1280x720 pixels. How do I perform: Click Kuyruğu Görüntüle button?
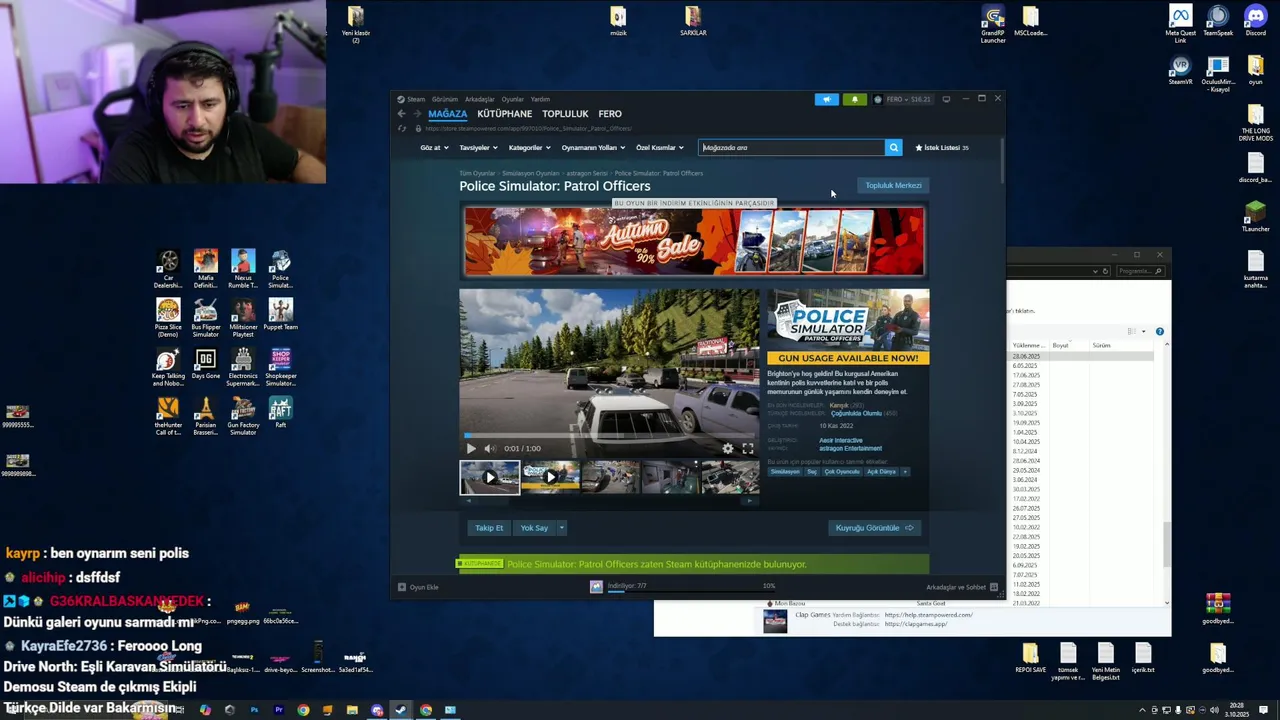click(x=875, y=528)
